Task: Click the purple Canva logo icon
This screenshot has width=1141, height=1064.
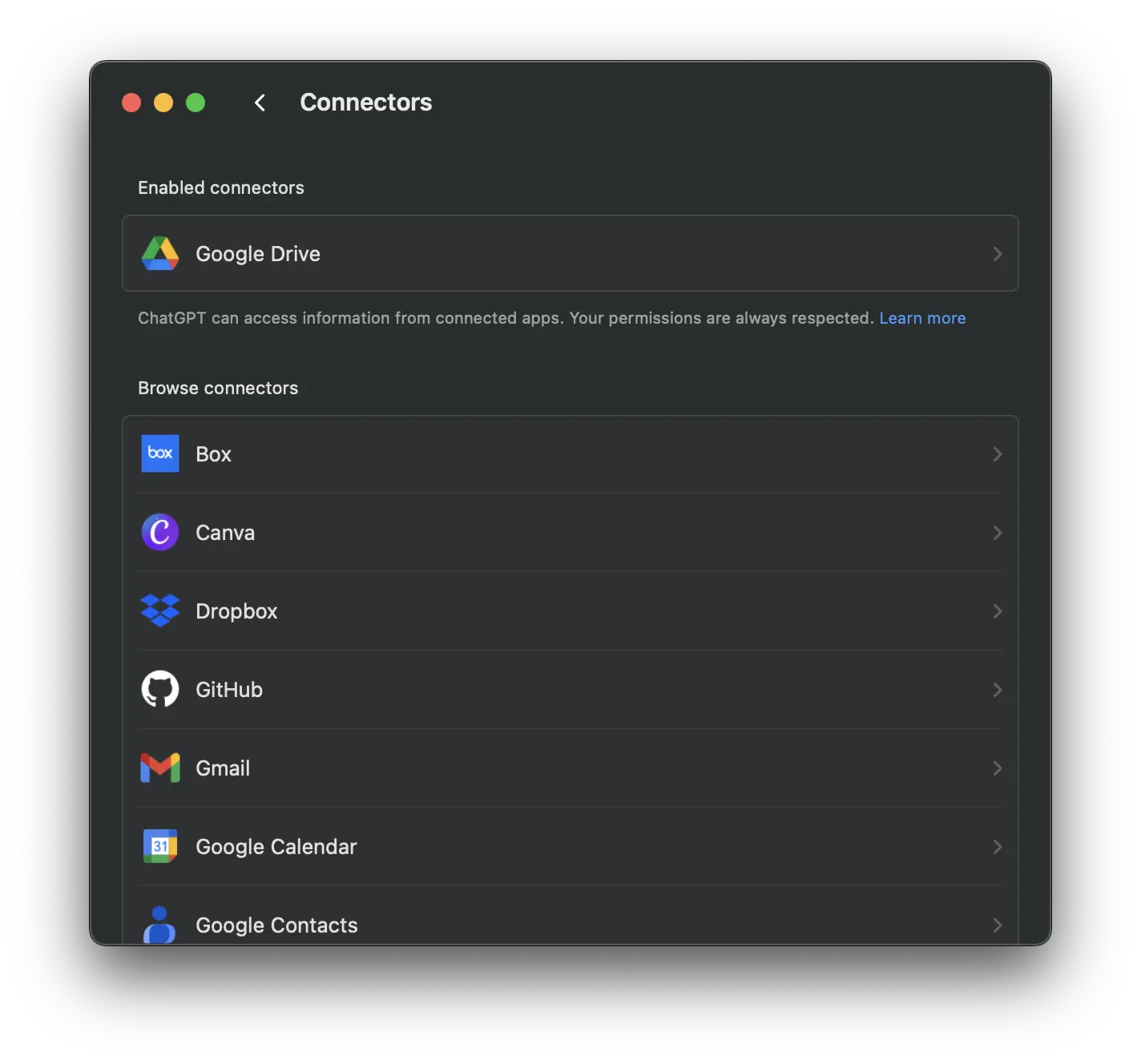Action: (x=160, y=532)
